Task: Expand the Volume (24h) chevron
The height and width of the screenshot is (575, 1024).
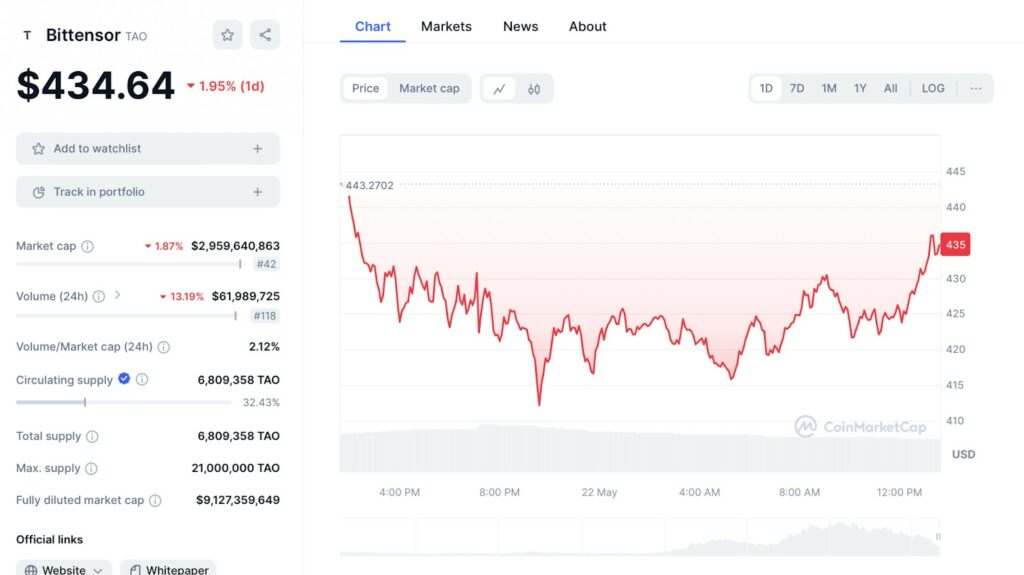Action: pyautogui.click(x=118, y=296)
